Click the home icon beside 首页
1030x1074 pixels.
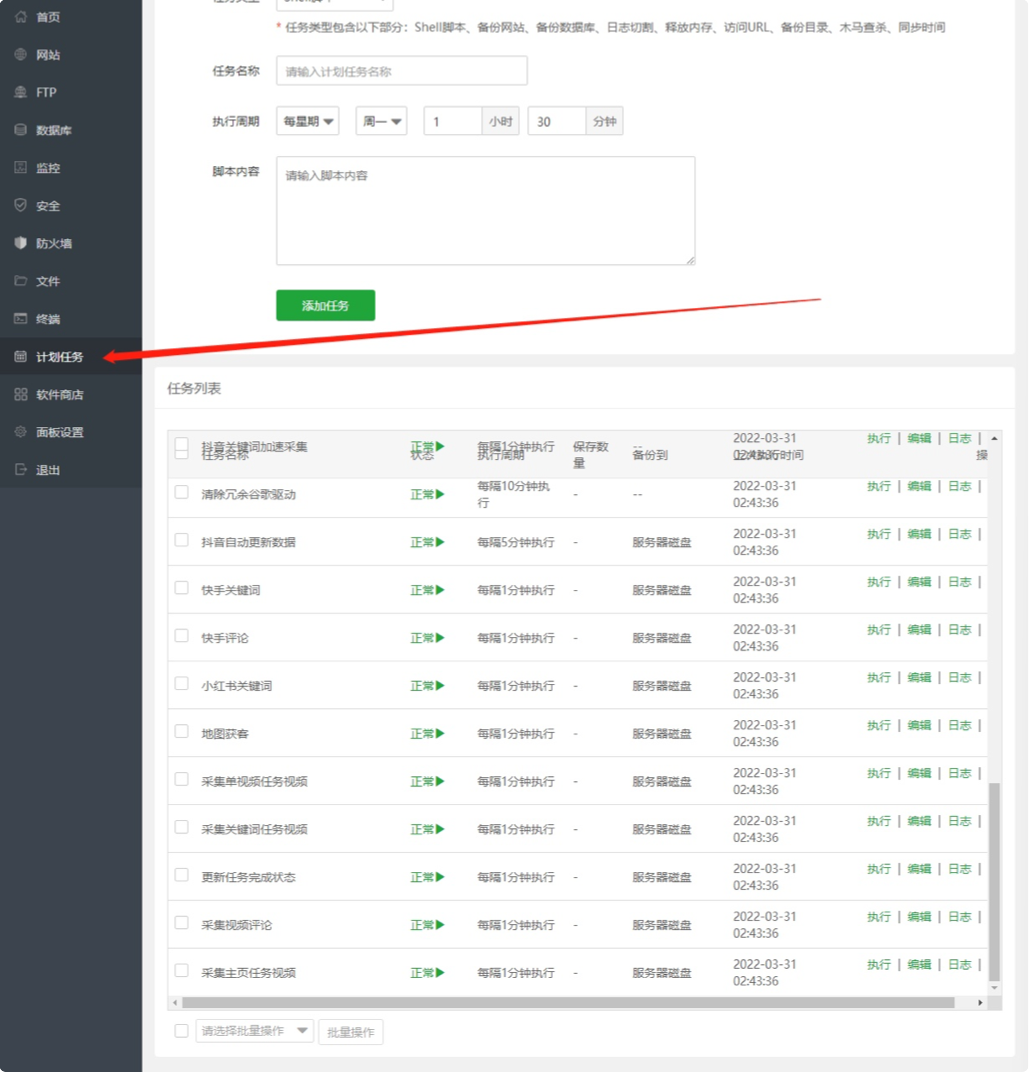[21, 16]
